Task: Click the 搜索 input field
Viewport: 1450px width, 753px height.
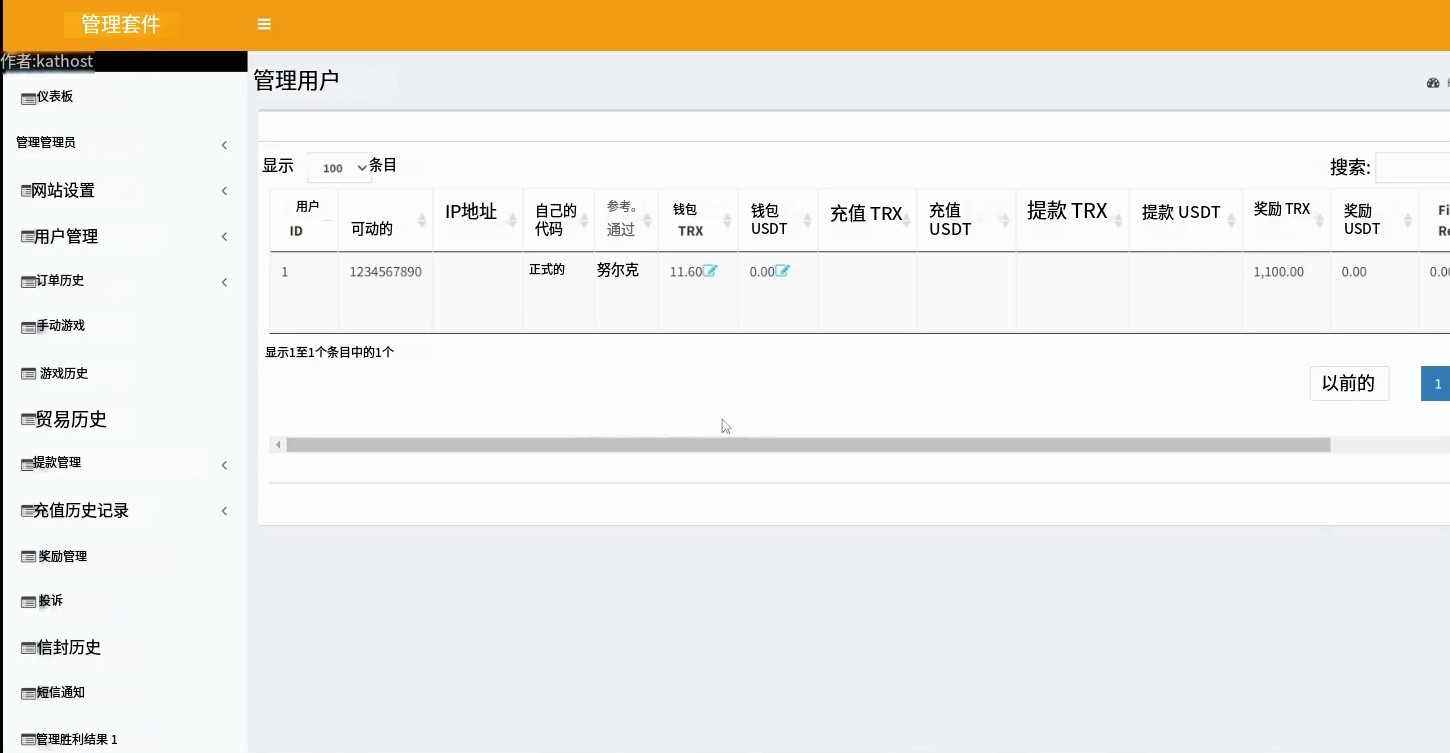Action: [1413, 168]
